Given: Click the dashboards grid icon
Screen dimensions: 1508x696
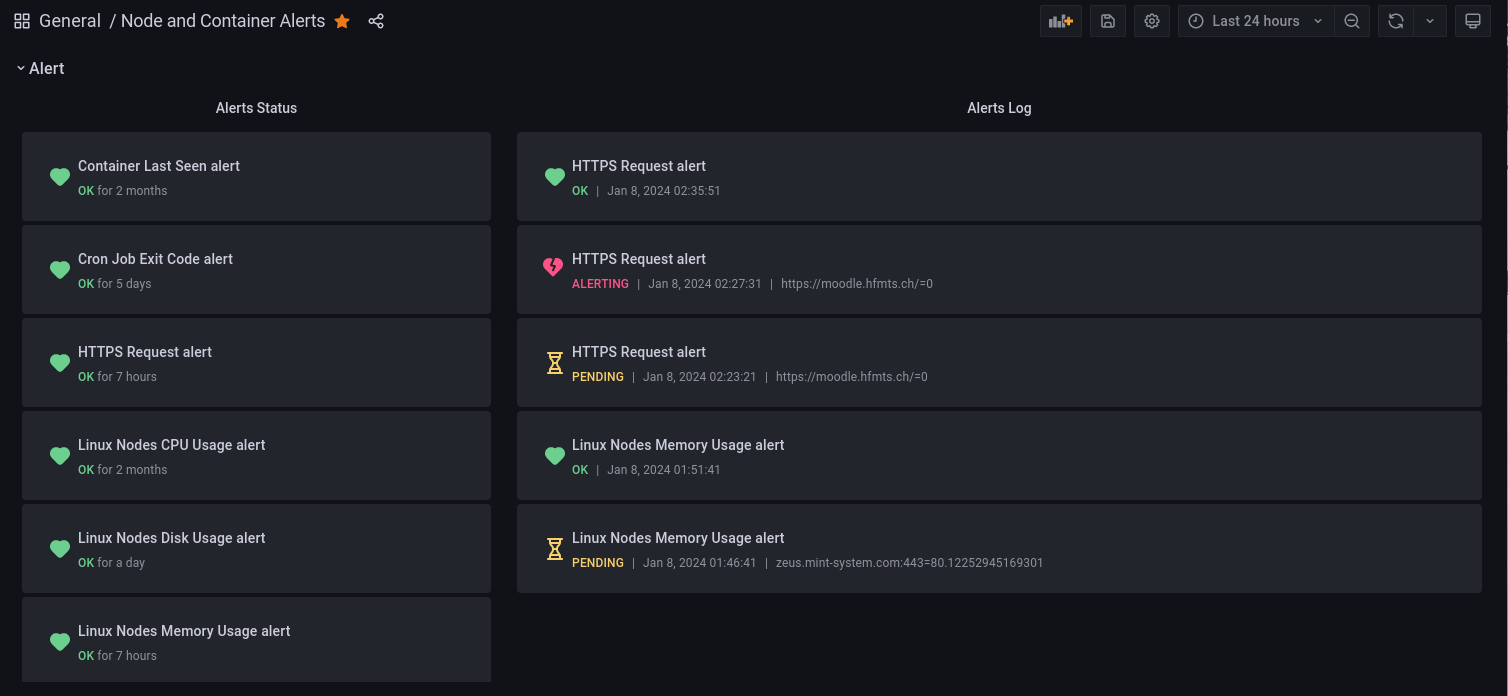Looking at the screenshot, I should coord(22,21).
